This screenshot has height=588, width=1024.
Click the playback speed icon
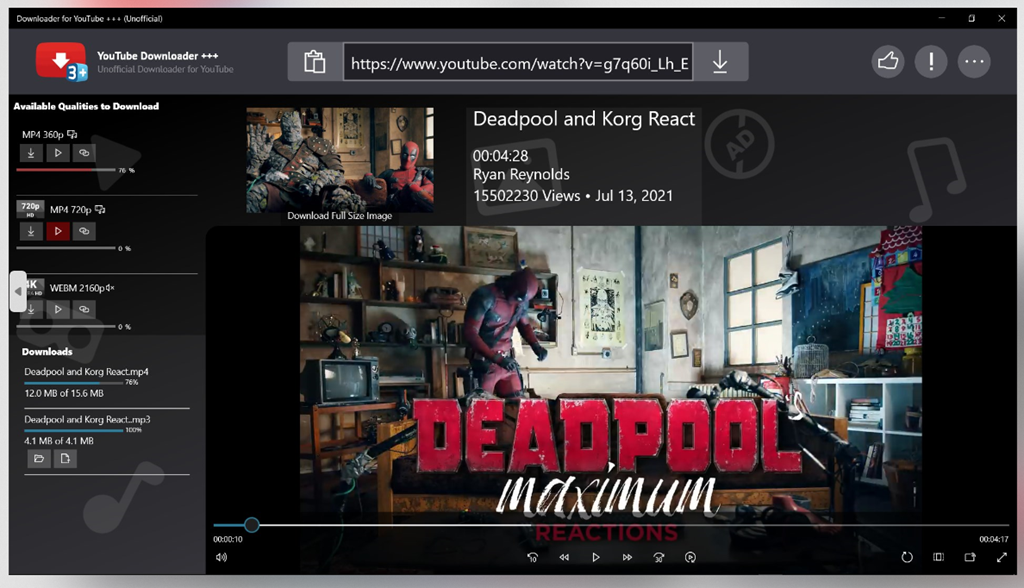tap(690, 557)
